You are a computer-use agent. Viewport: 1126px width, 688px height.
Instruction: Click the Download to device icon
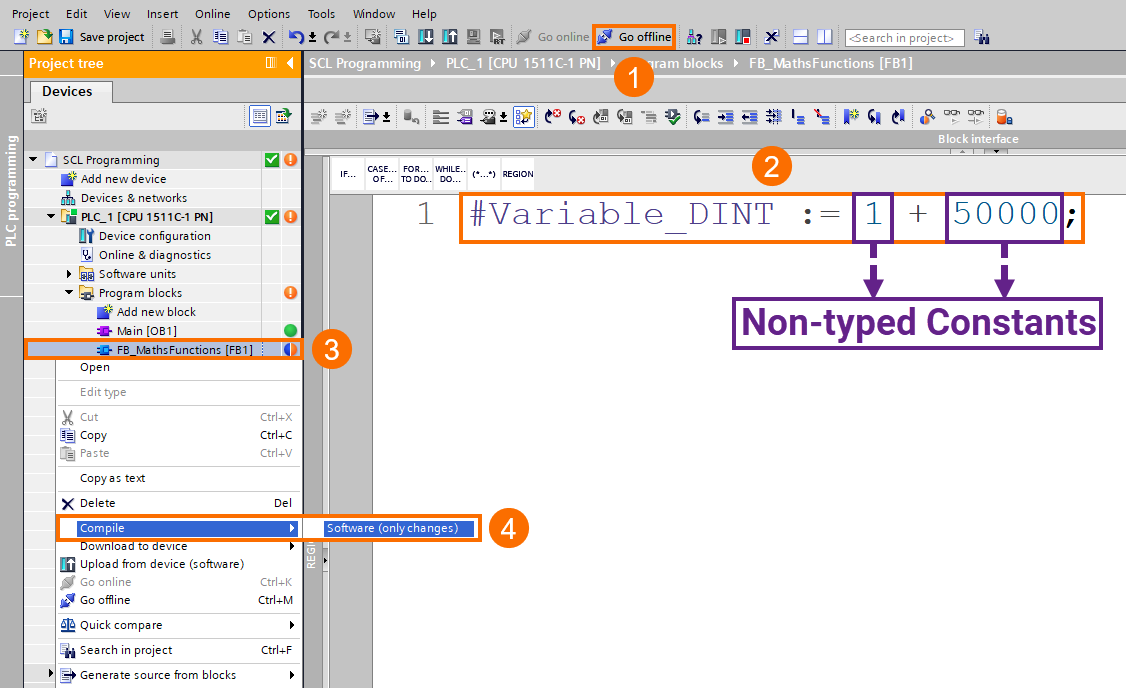coord(427,37)
